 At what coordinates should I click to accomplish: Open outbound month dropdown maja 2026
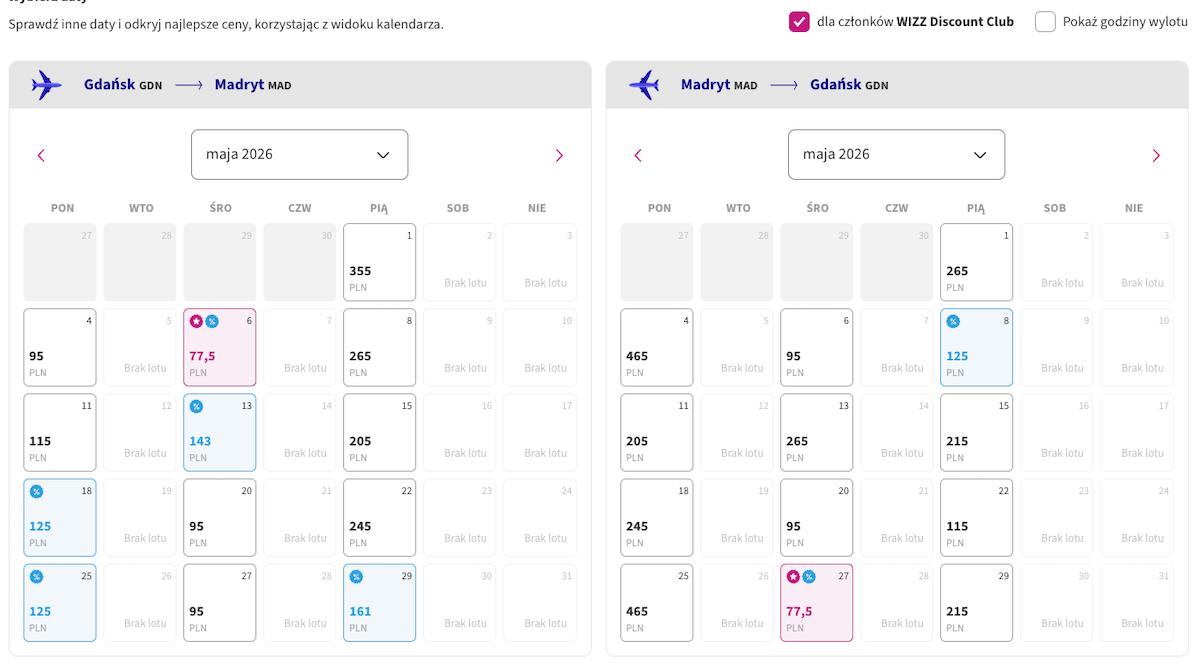300,155
